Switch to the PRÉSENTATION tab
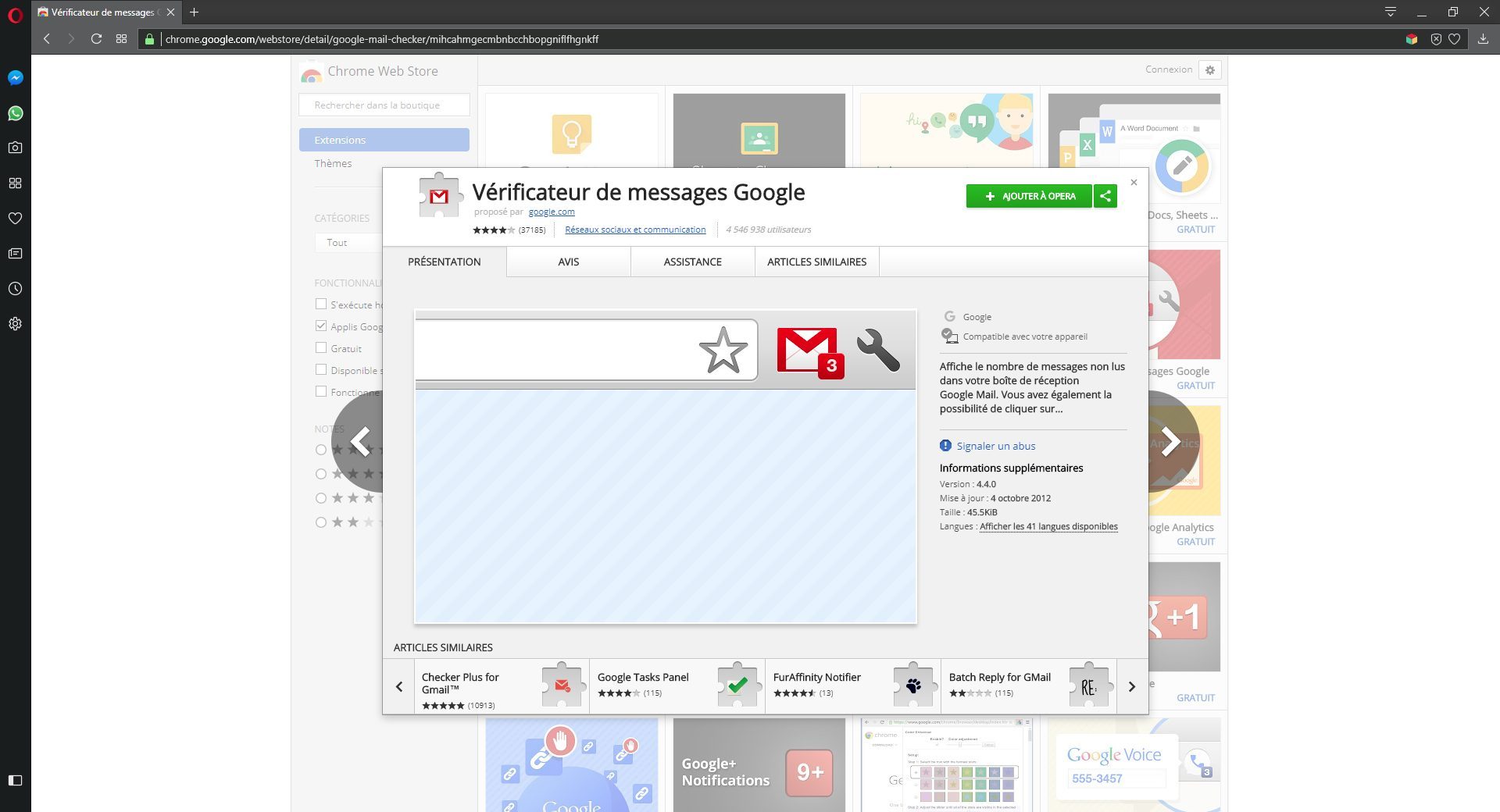This screenshot has height=812, width=1500. [x=445, y=262]
